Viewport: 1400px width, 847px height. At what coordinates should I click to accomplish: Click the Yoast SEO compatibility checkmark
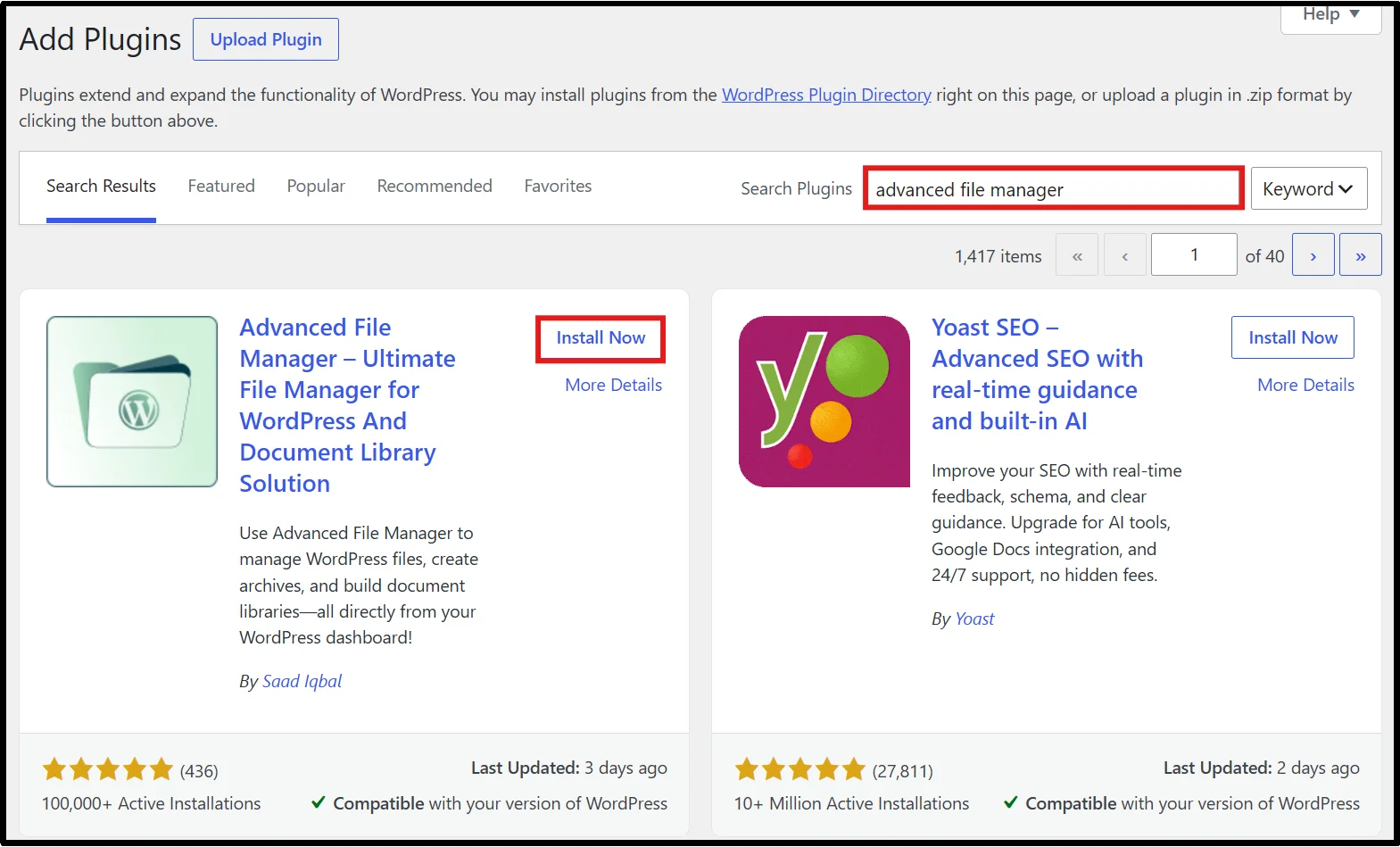[x=1010, y=802]
